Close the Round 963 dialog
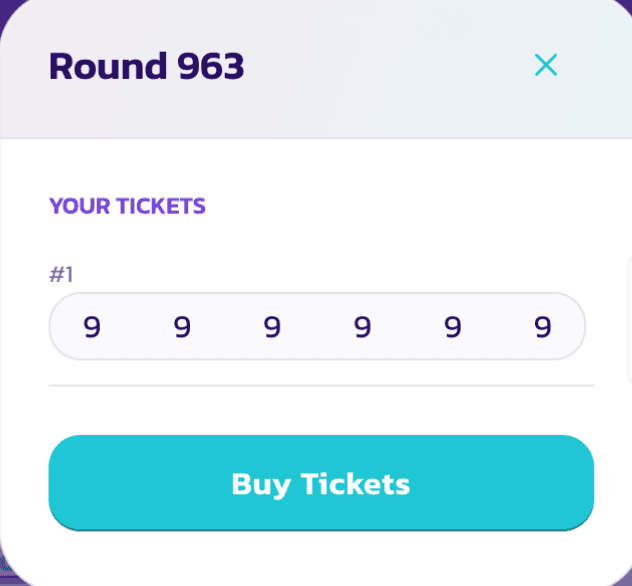The height and width of the screenshot is (586, 632). pos(545,66)
